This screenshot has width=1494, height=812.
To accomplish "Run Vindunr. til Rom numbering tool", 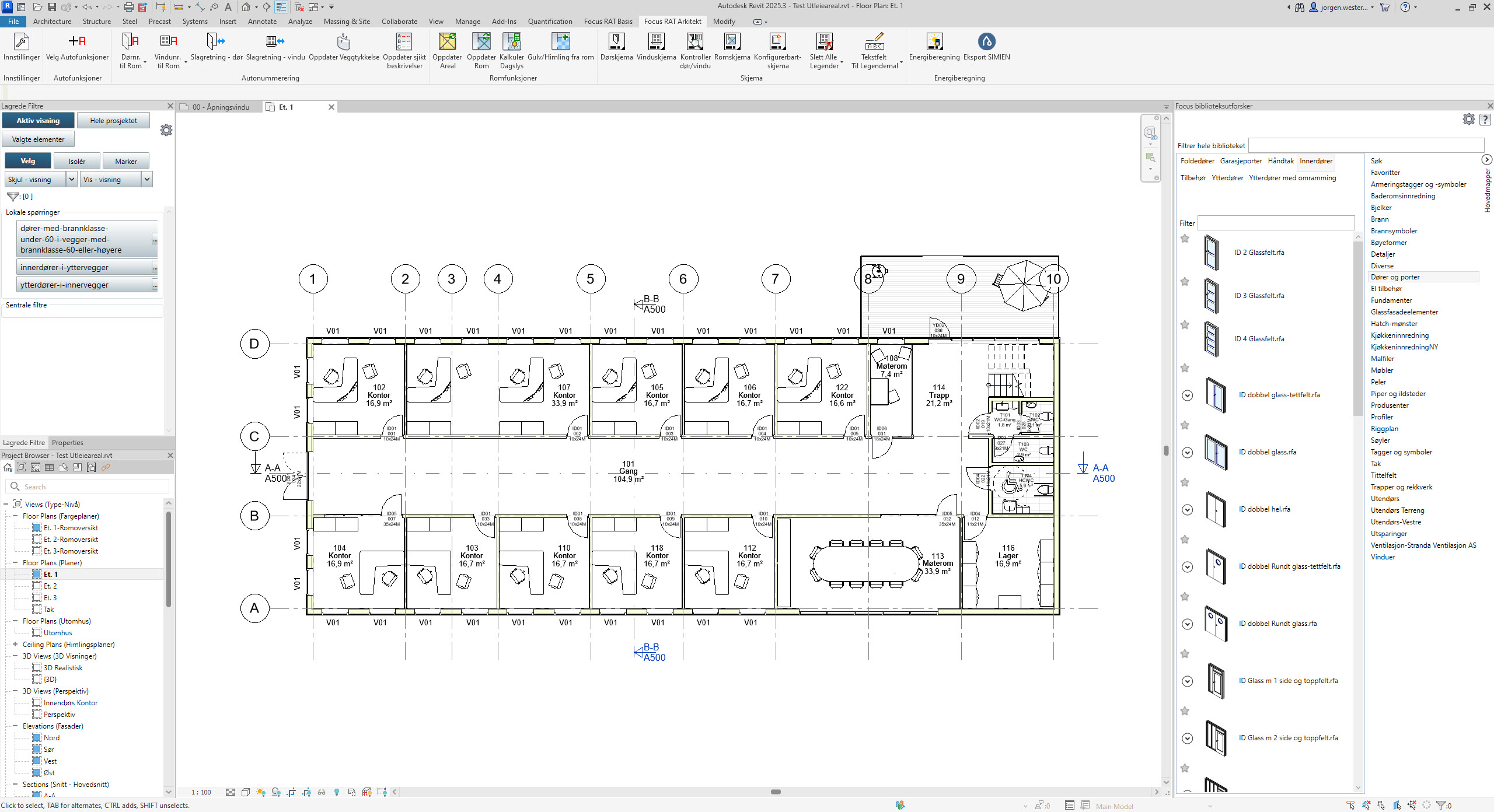I will click(169, 50).
